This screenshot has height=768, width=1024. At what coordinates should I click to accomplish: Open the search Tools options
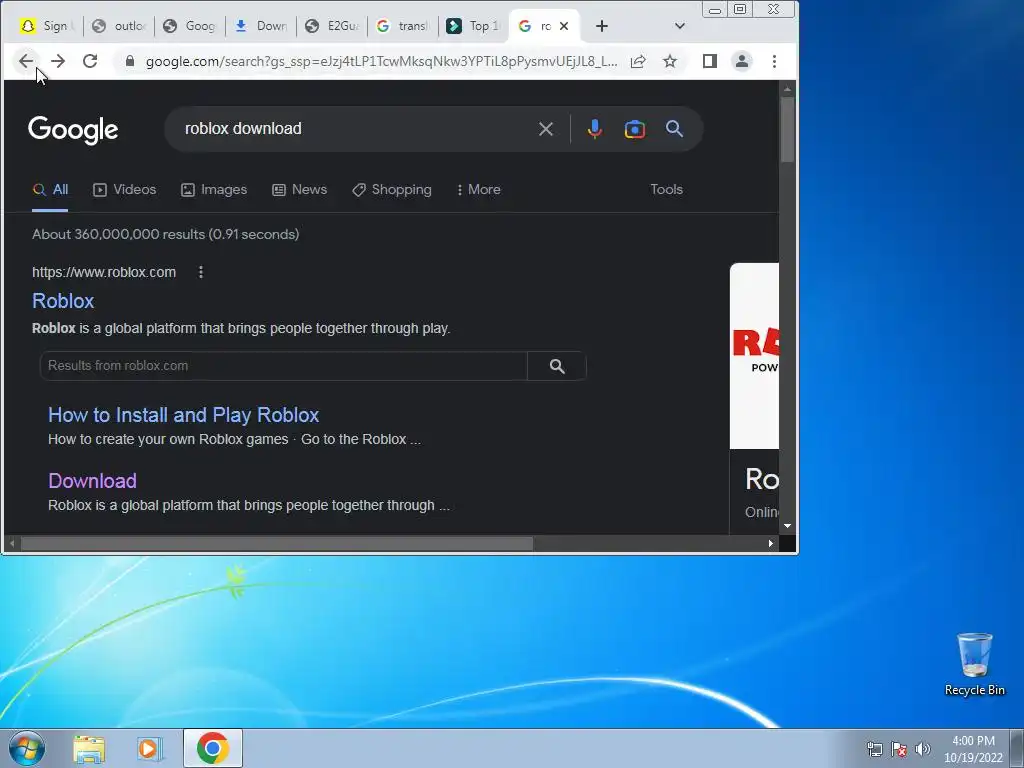pos(666,189)
